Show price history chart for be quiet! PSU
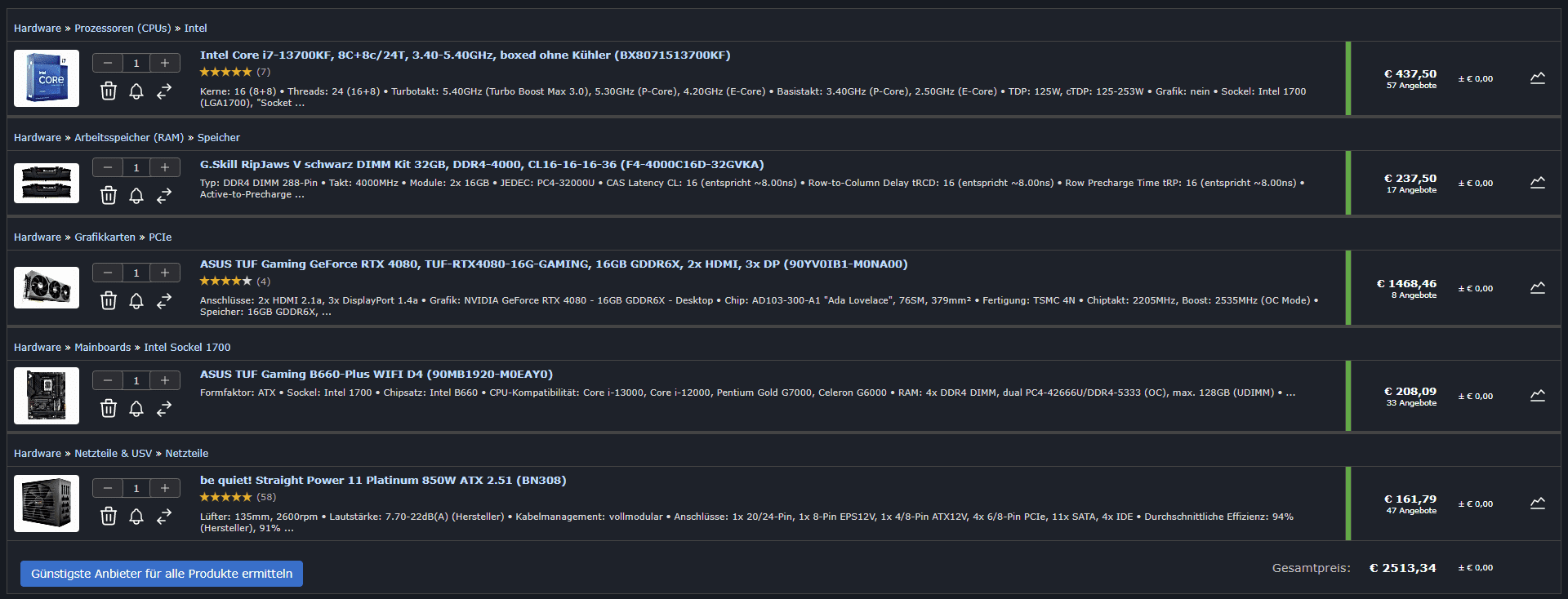The image size is (1568, 599). (1537, 504)
